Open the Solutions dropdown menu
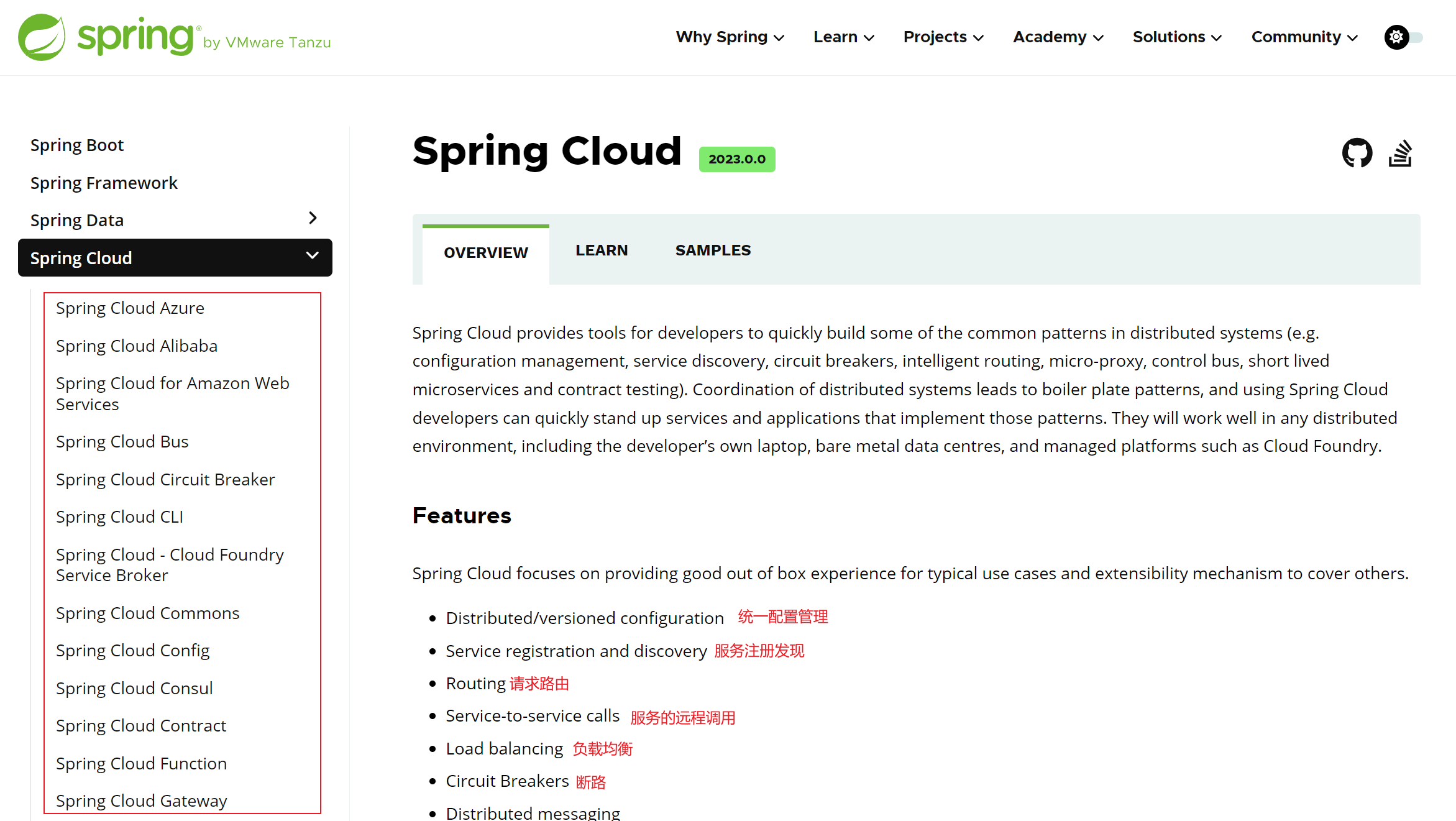This screenshot has width=1456, height=821. (1177, 37)
